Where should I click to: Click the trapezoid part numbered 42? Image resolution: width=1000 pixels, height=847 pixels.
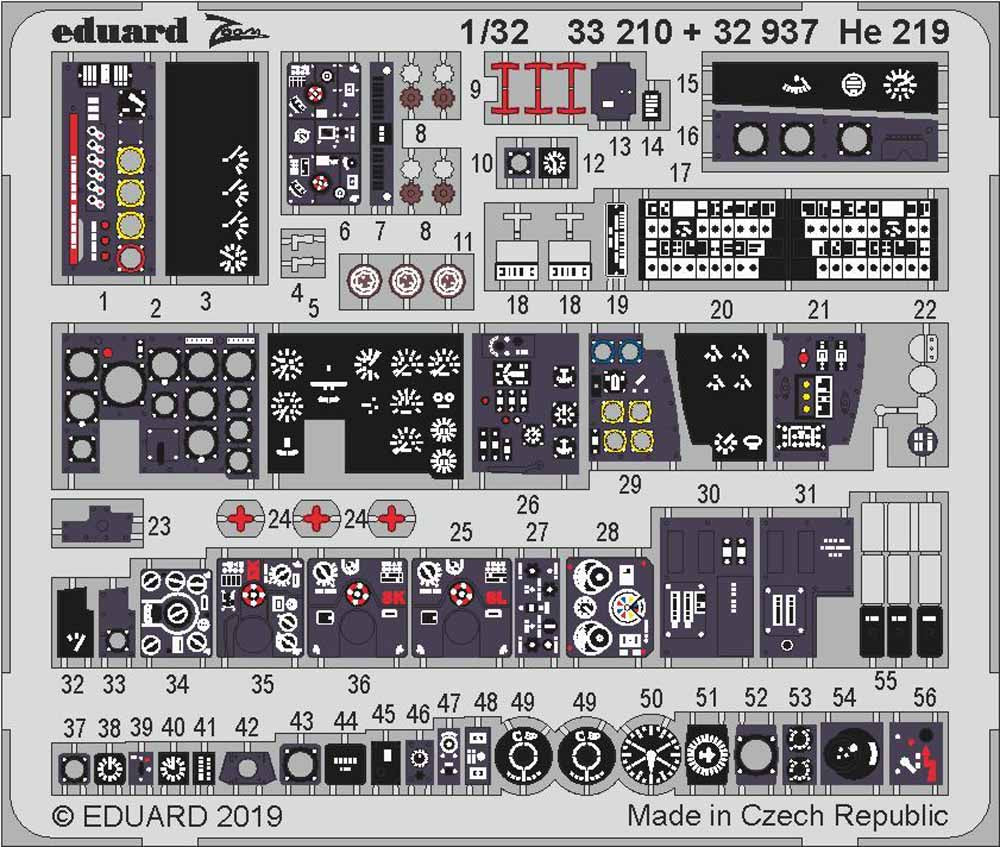point(244,768)
